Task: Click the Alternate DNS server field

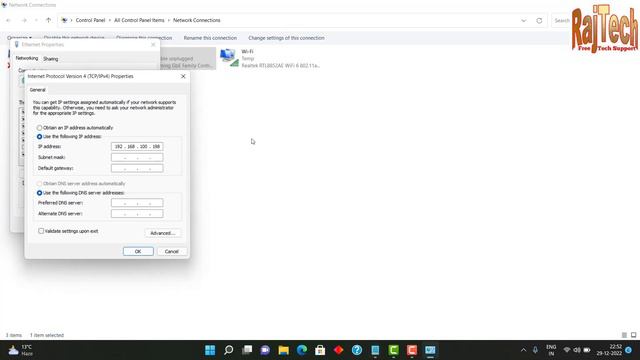Action: coord(137,213)
